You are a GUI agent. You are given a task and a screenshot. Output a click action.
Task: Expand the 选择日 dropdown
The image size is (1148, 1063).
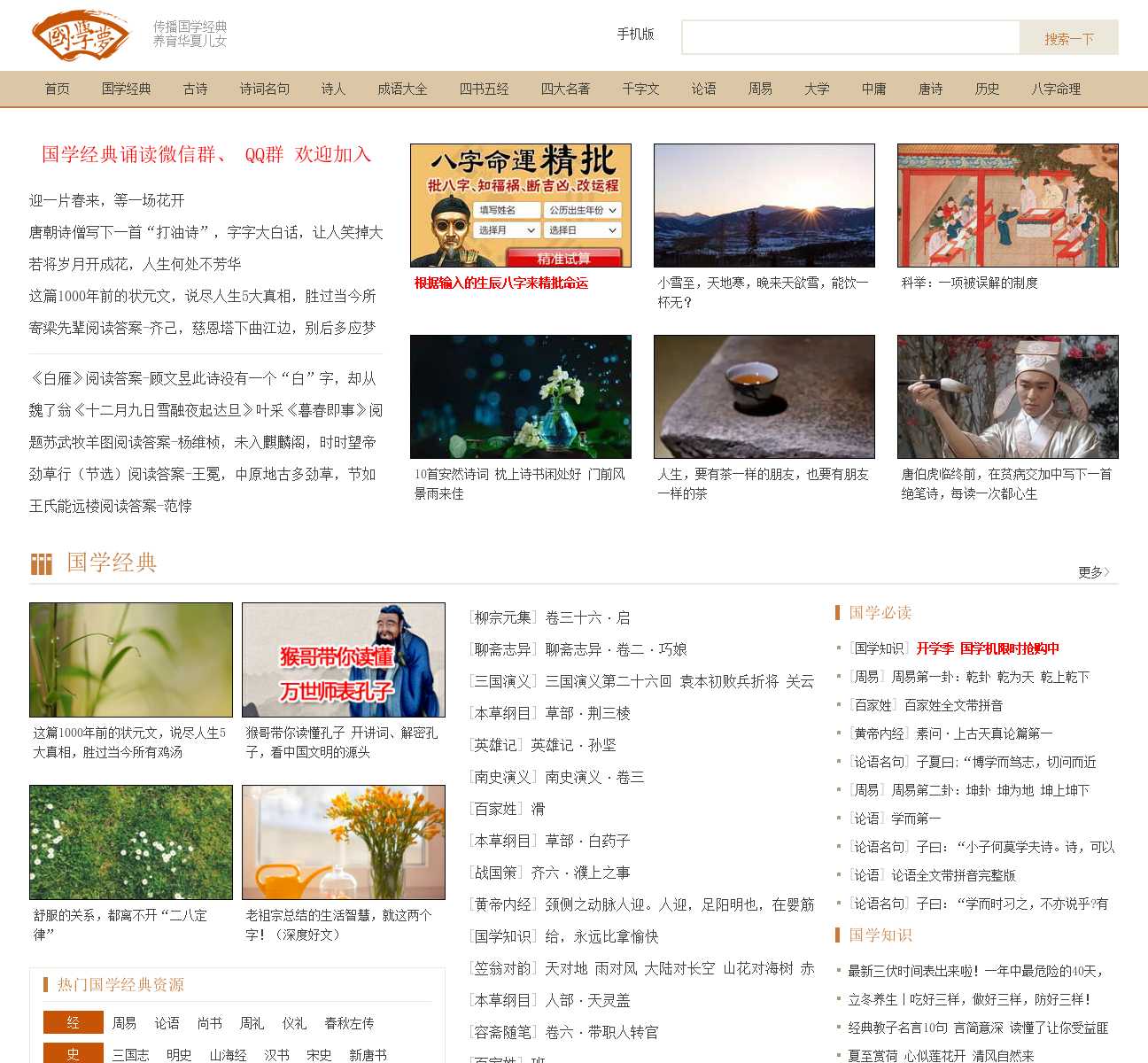coord(582,229)
